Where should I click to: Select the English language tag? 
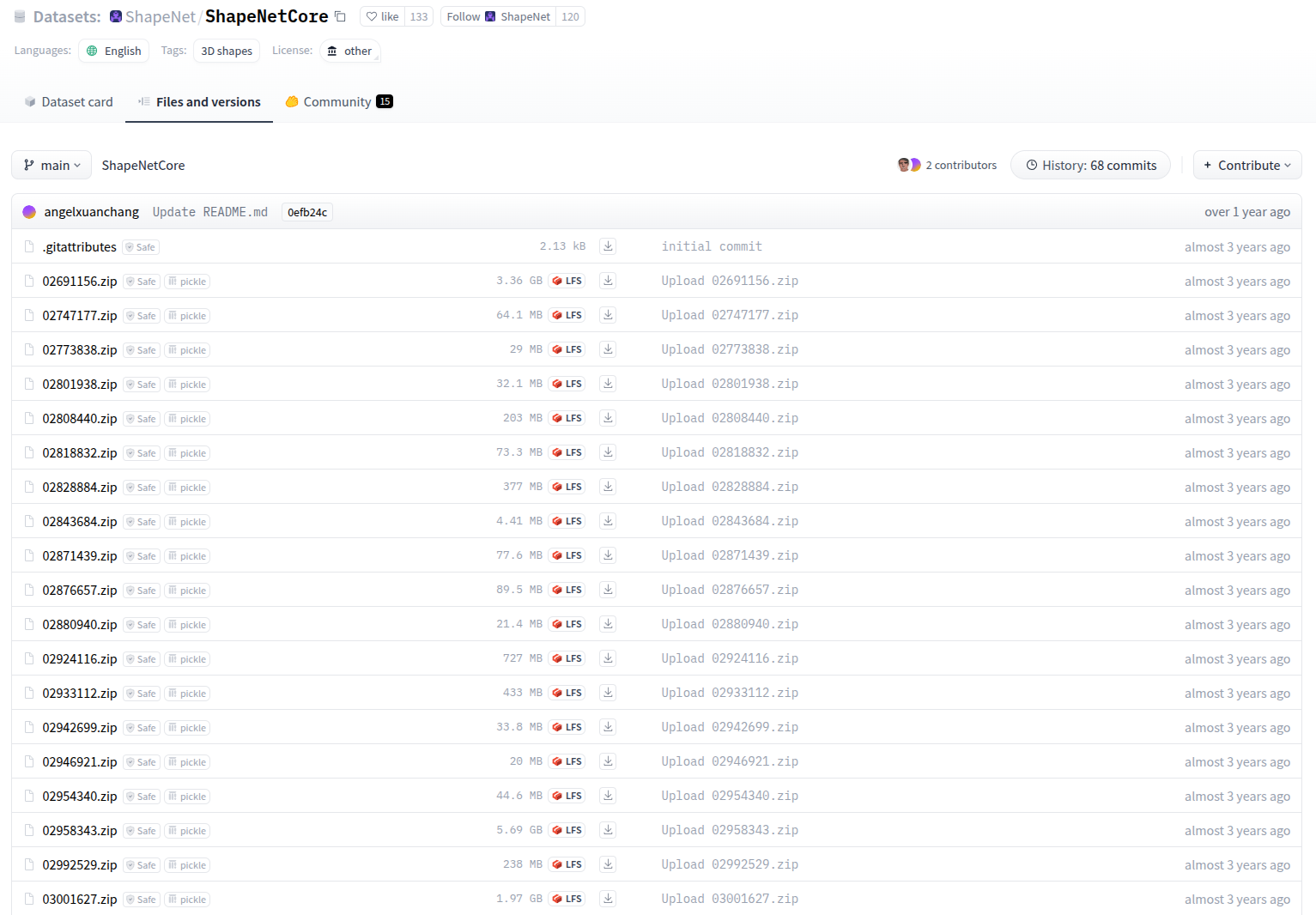(x=113, y=51)
